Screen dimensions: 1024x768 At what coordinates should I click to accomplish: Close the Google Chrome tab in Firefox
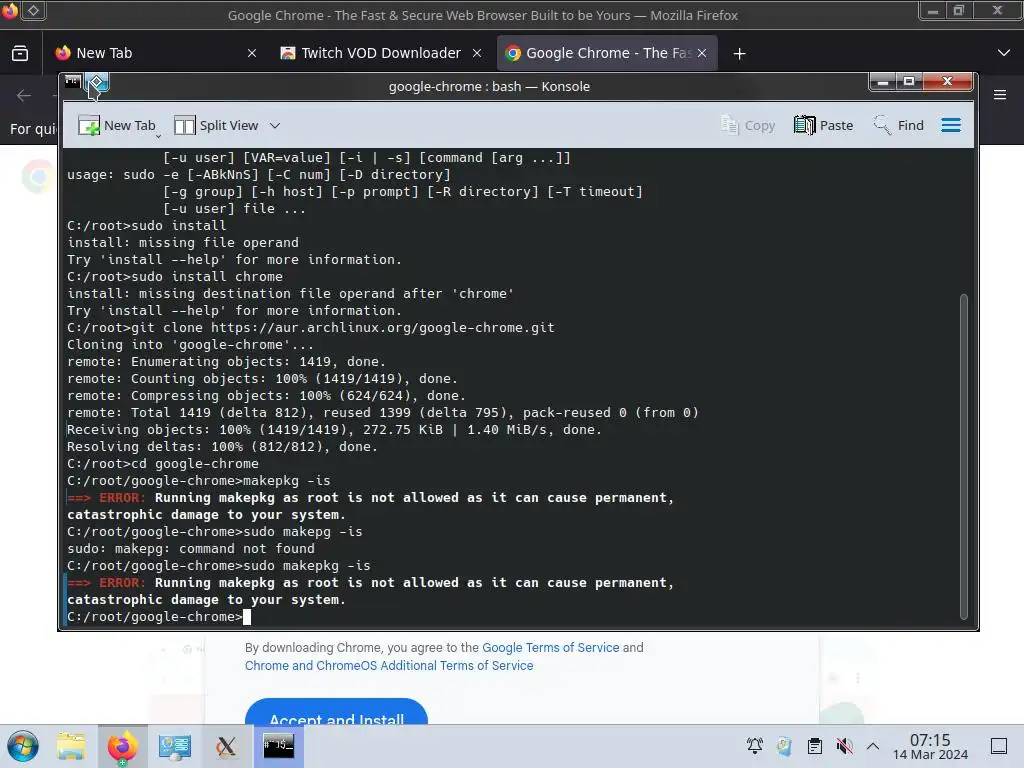[702, 54]
